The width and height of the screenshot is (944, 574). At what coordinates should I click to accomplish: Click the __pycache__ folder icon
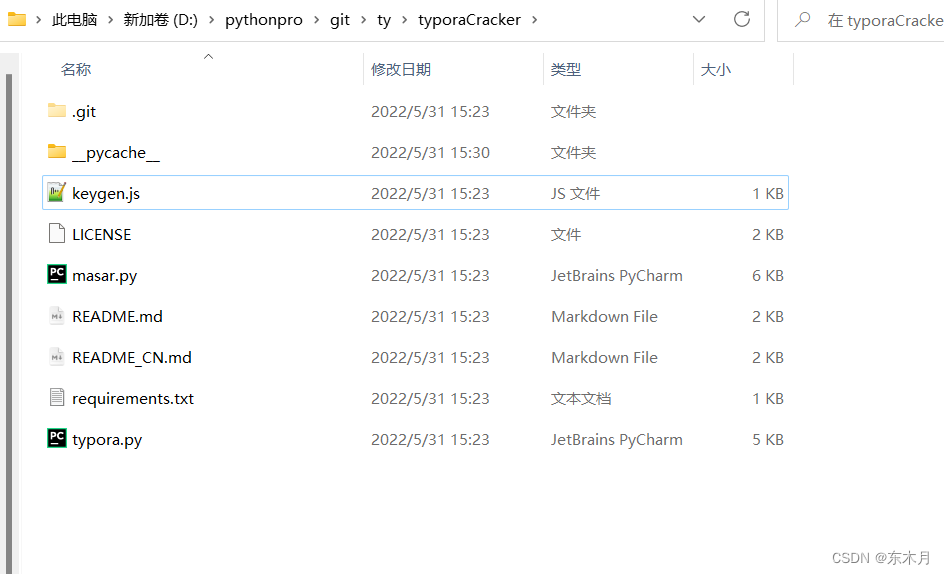[57, 151]
